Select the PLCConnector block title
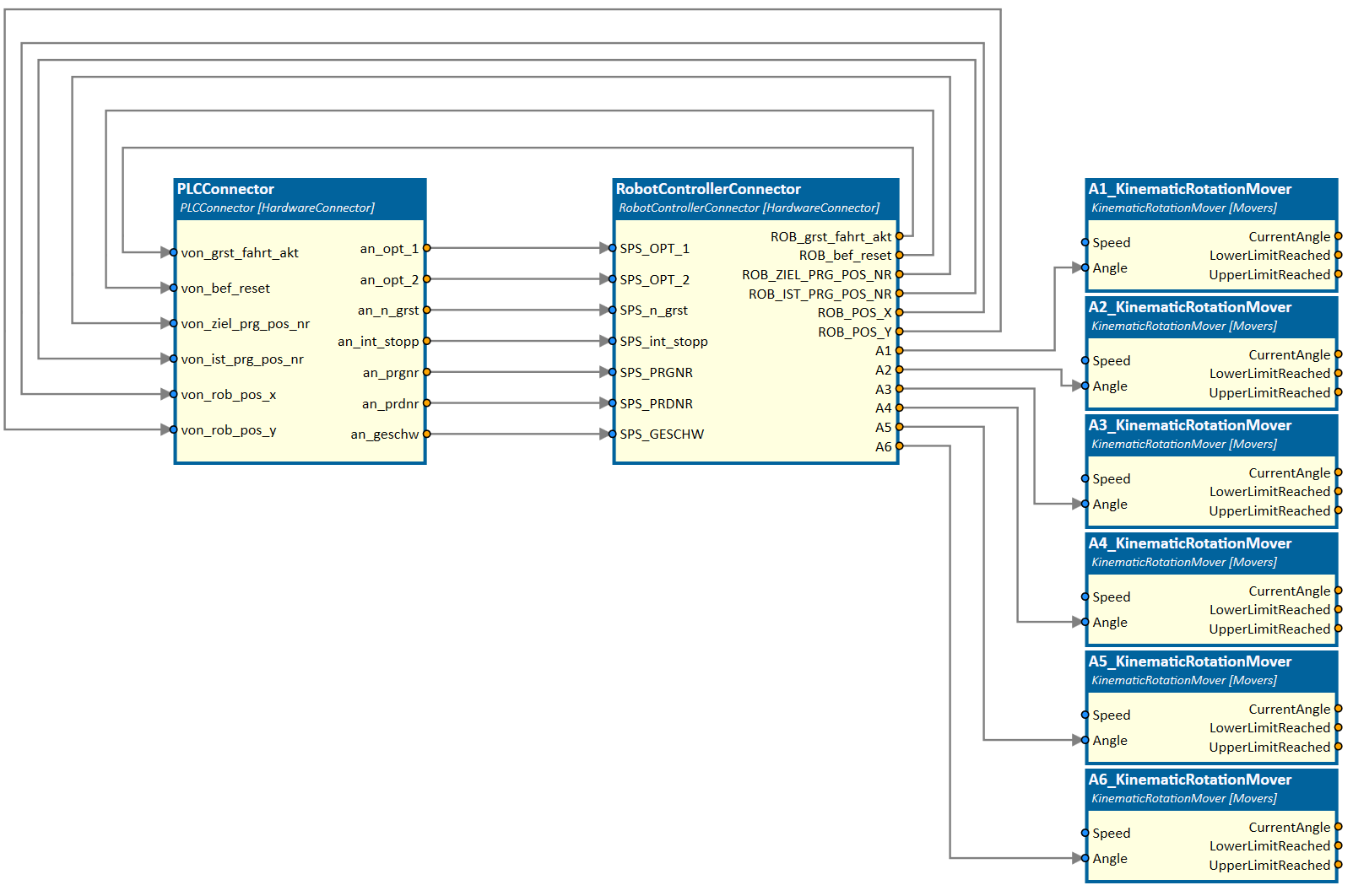The height and width of the screenshot is (896, 1353). pyautogui.click(x=225, y=189)
